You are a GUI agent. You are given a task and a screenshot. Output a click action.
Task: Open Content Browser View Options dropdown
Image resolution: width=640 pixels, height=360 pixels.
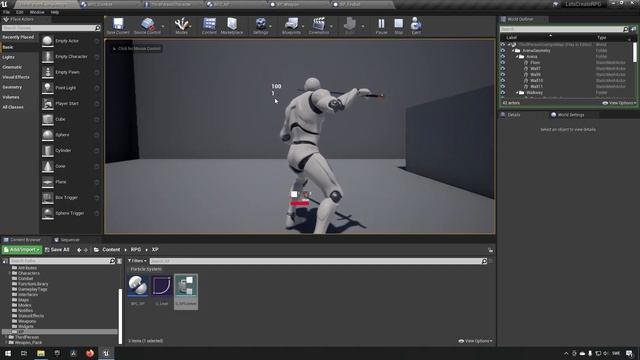475,341
